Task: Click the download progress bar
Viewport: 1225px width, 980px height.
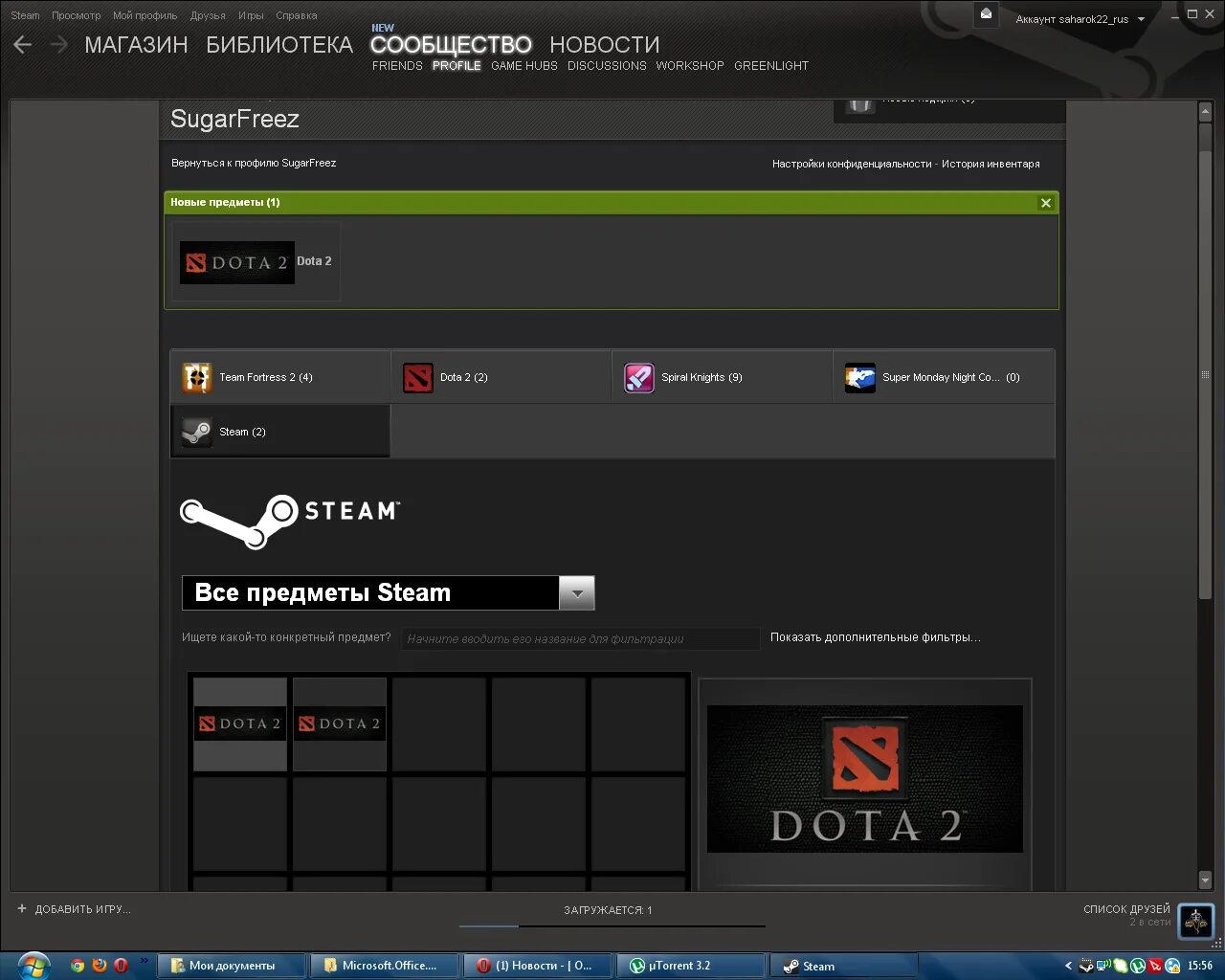Action: click(612, 926)
